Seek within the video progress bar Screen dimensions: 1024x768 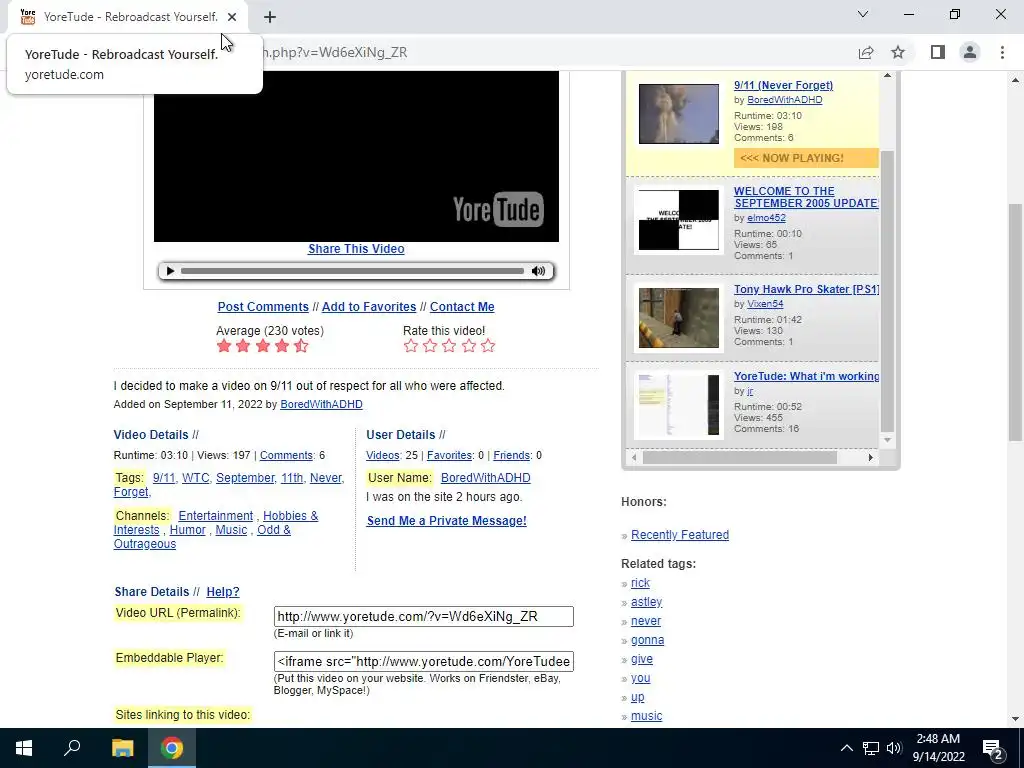pos(352,271)
